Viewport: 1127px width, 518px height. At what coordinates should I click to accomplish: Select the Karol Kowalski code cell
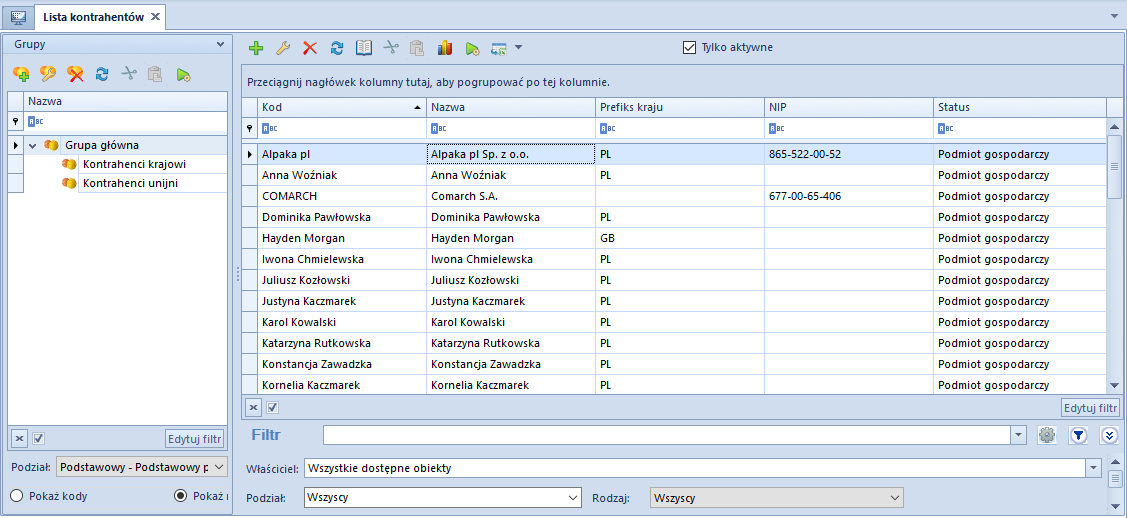tap(342, 322)
